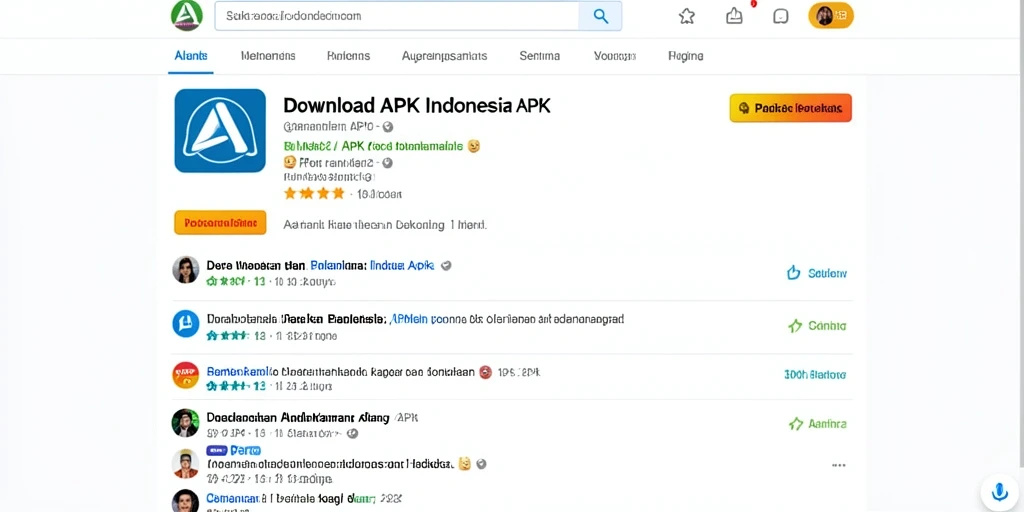Click the orange button below the app icon
Image resolution: width=1024 pixels, height=512 pixels.
coord(220,223)
